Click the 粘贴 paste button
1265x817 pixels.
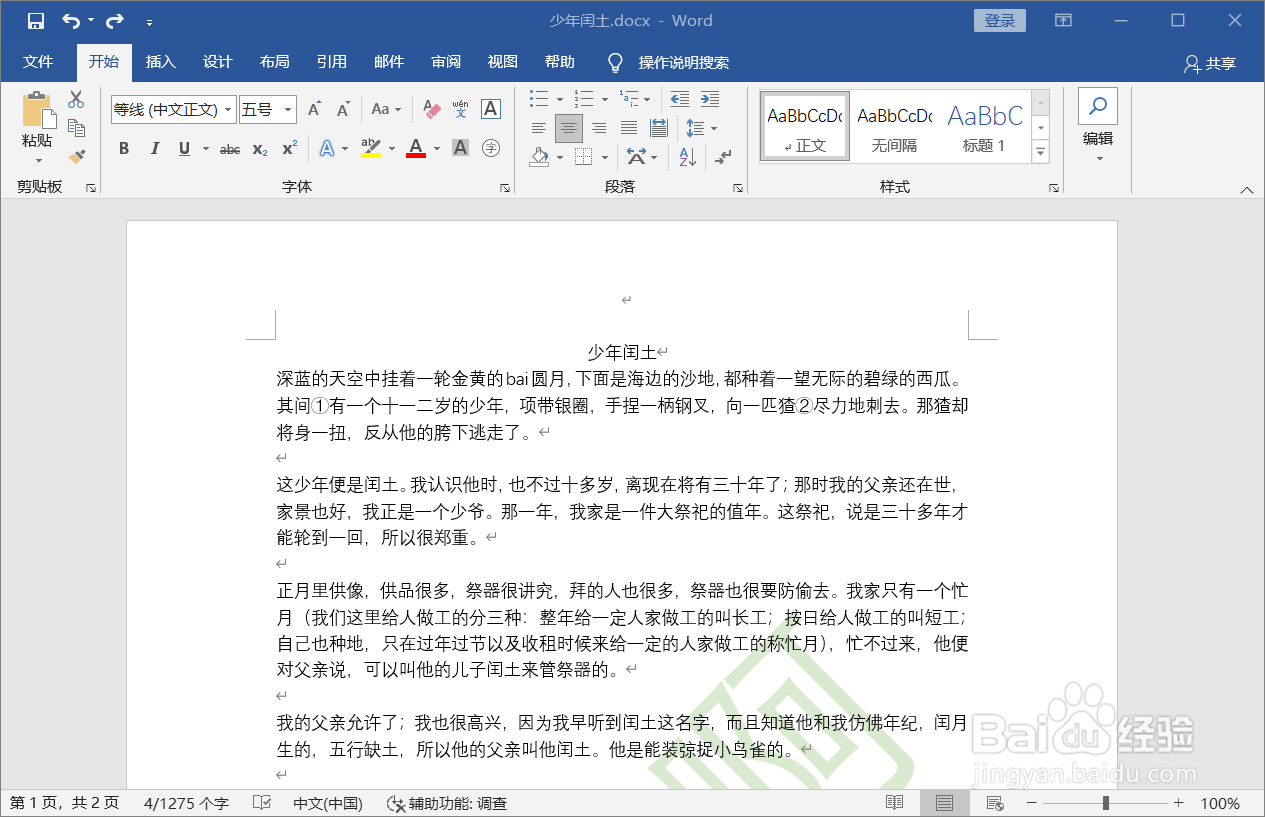coord(37,119)
